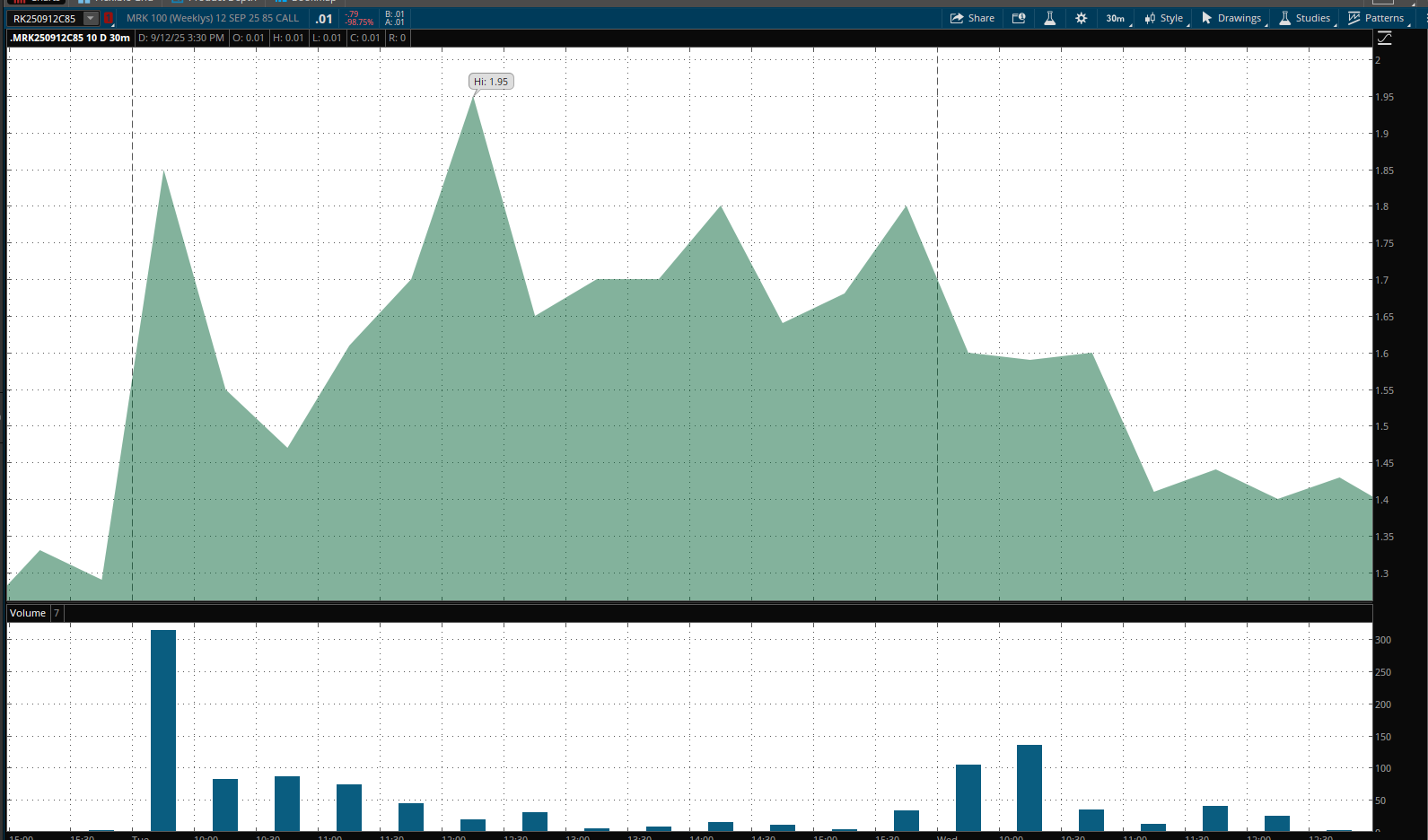Image resolution: width=1428 pixels, height=840 pixels.
Task: Open the Patterns chart icon menu
Action: pos(1375,18)
